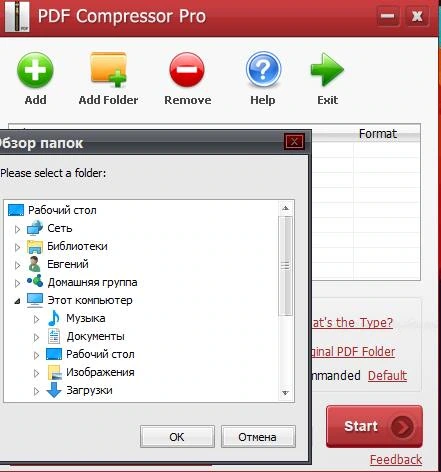
Task: Select the Музыка music note icon
Action: click(x=54, y=318)
